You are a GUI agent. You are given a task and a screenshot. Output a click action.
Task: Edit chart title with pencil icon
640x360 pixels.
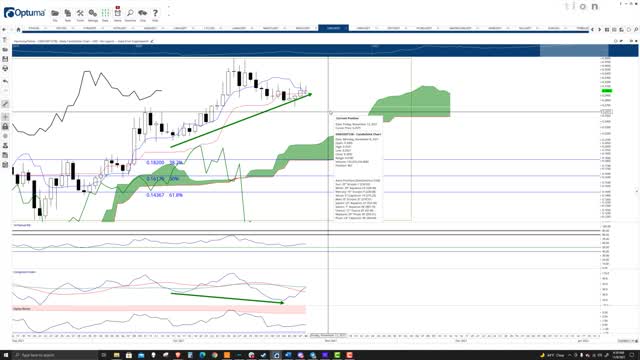tap(152, 41)
